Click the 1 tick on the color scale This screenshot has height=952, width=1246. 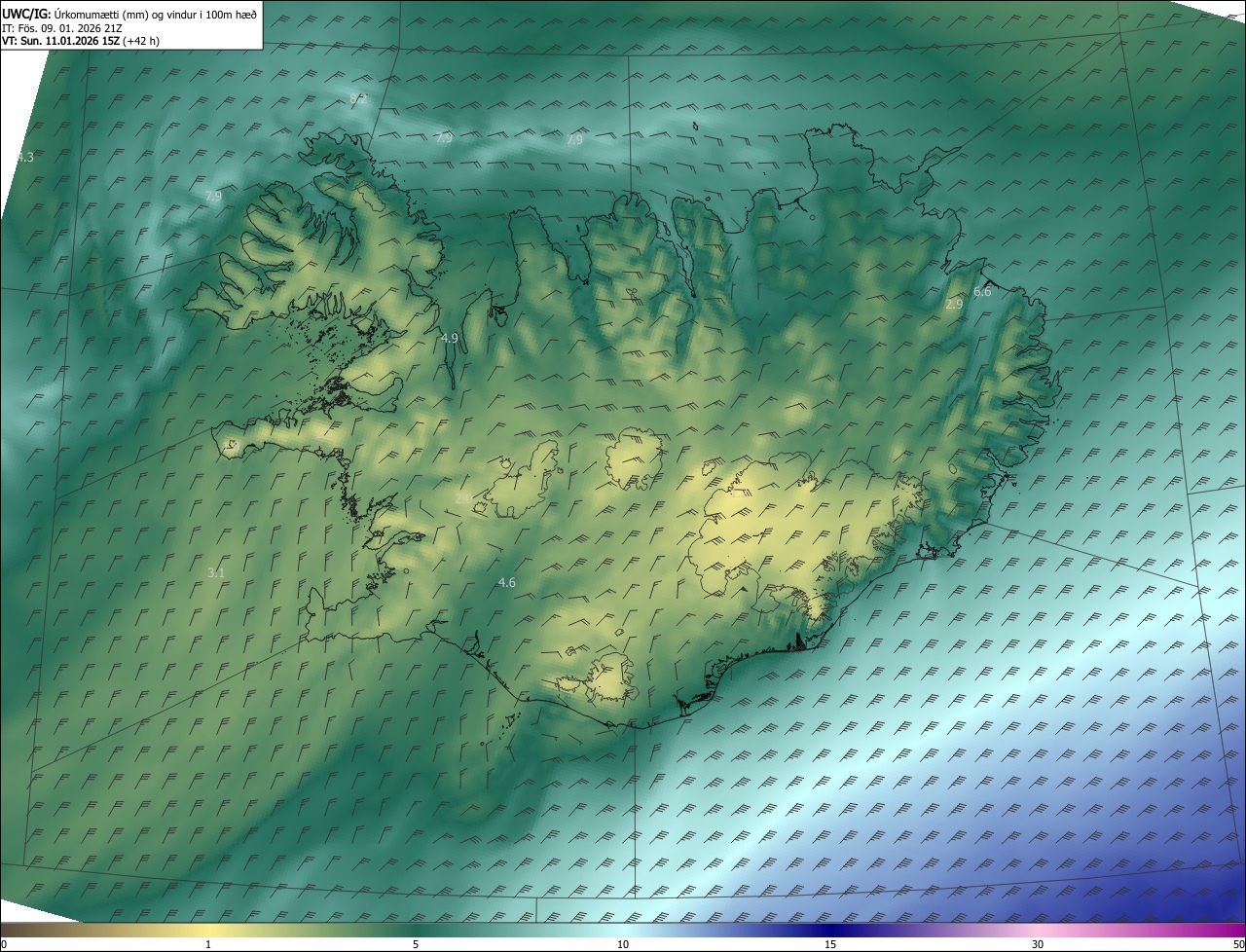pyautogui.click(x=208, y=944)
